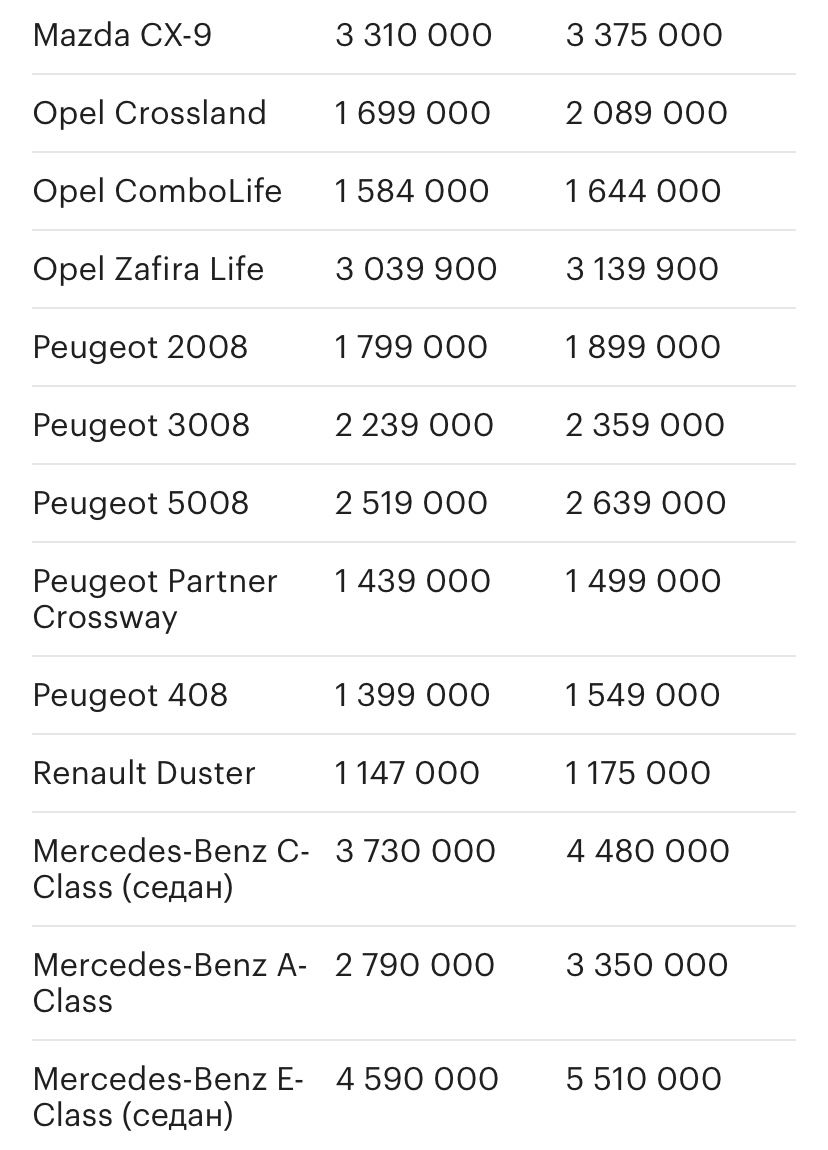Select the Peugeot 5008 row label

point(141,504)
